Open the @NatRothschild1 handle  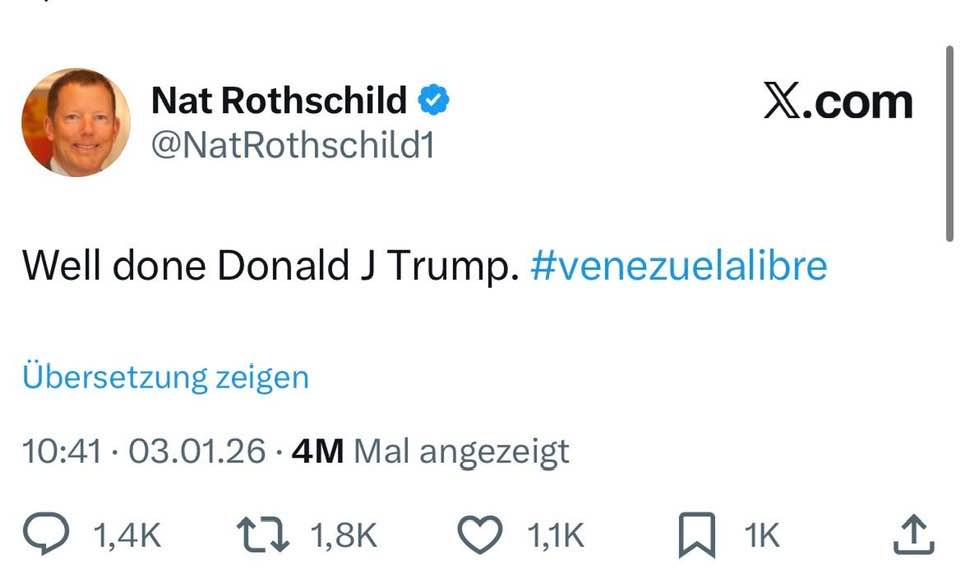pyautogui.click(x=292, y=146)
